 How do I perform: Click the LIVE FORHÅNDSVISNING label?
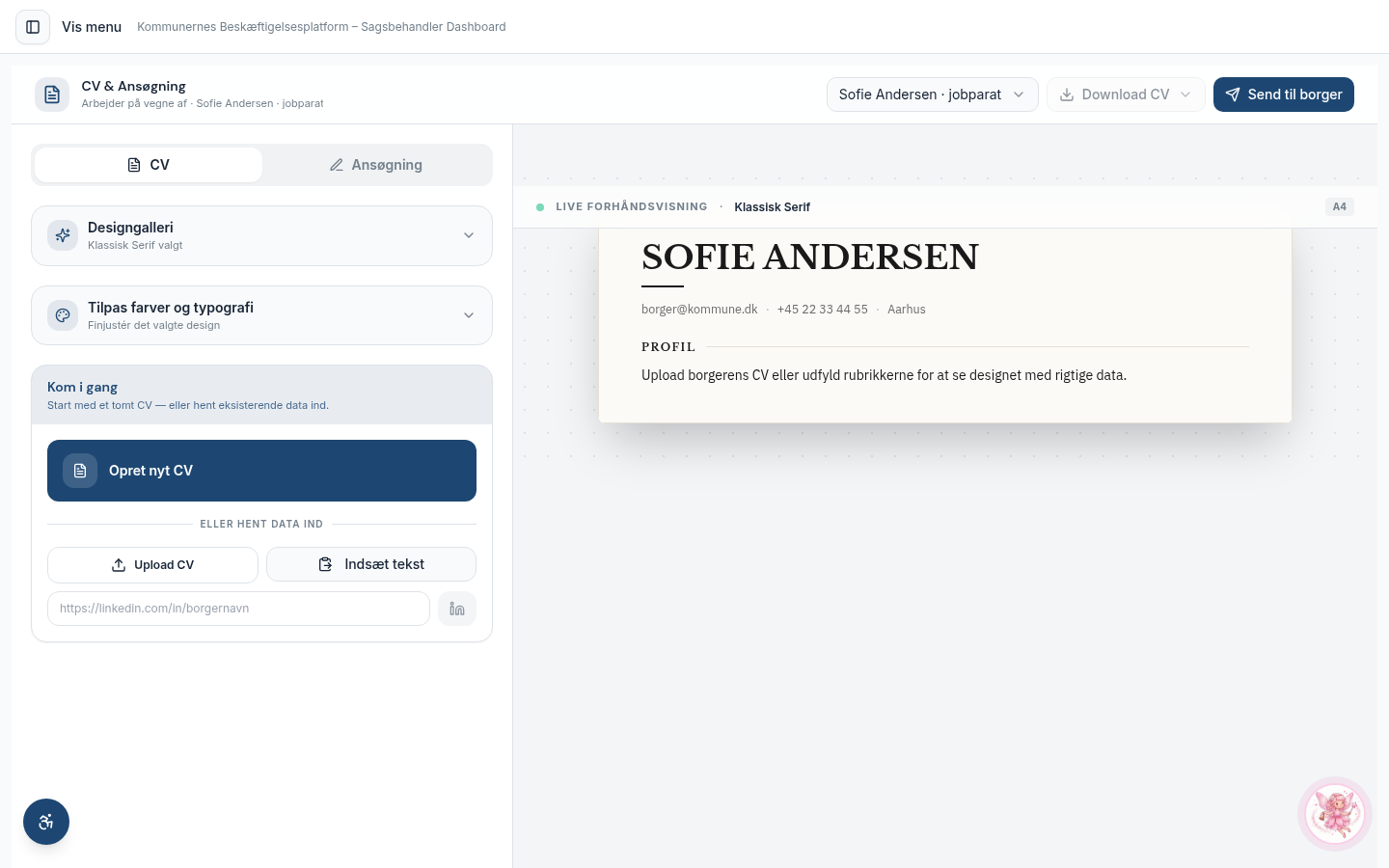(x=632, y=207)
